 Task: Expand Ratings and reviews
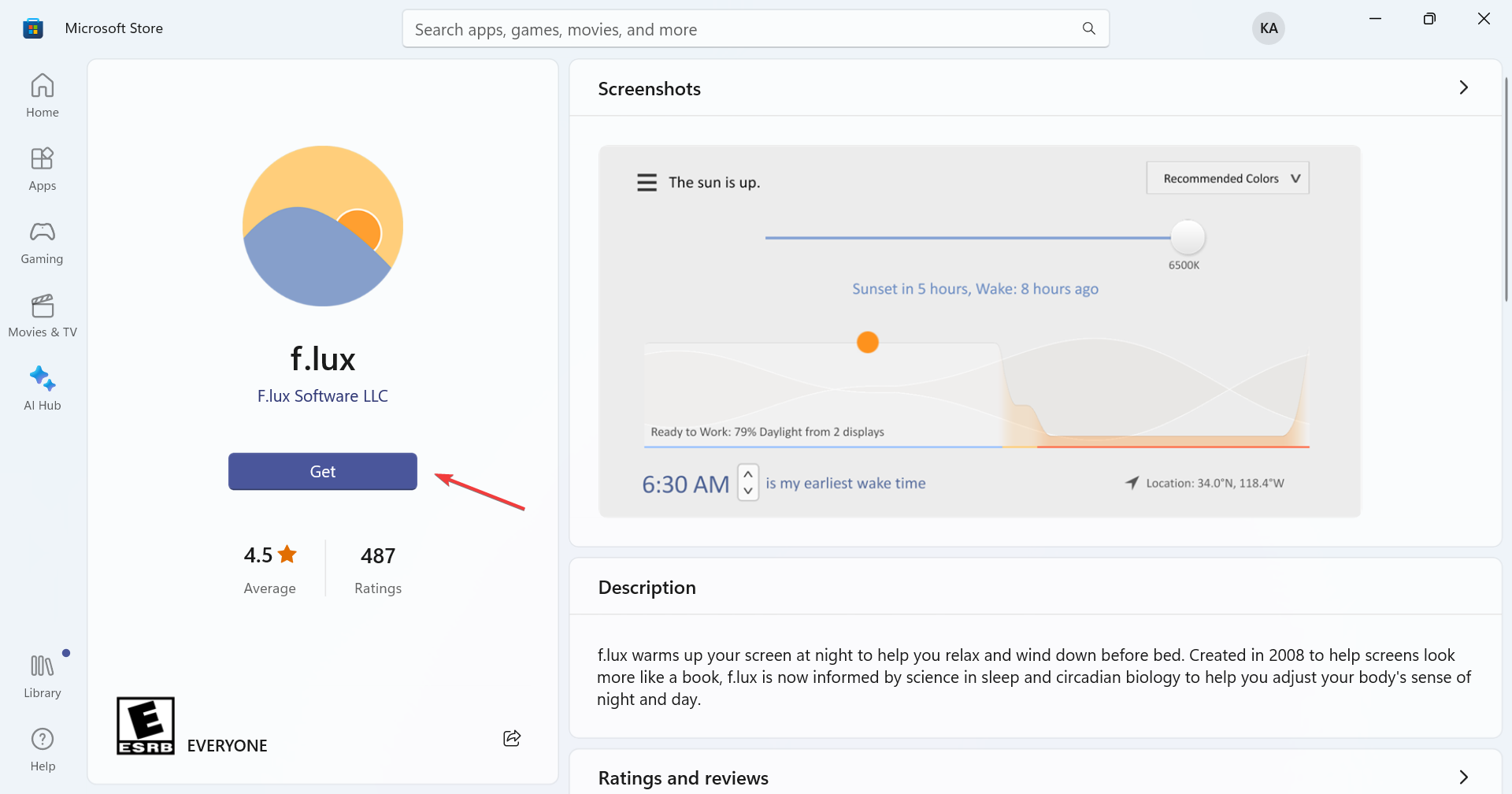[1464, 777]
